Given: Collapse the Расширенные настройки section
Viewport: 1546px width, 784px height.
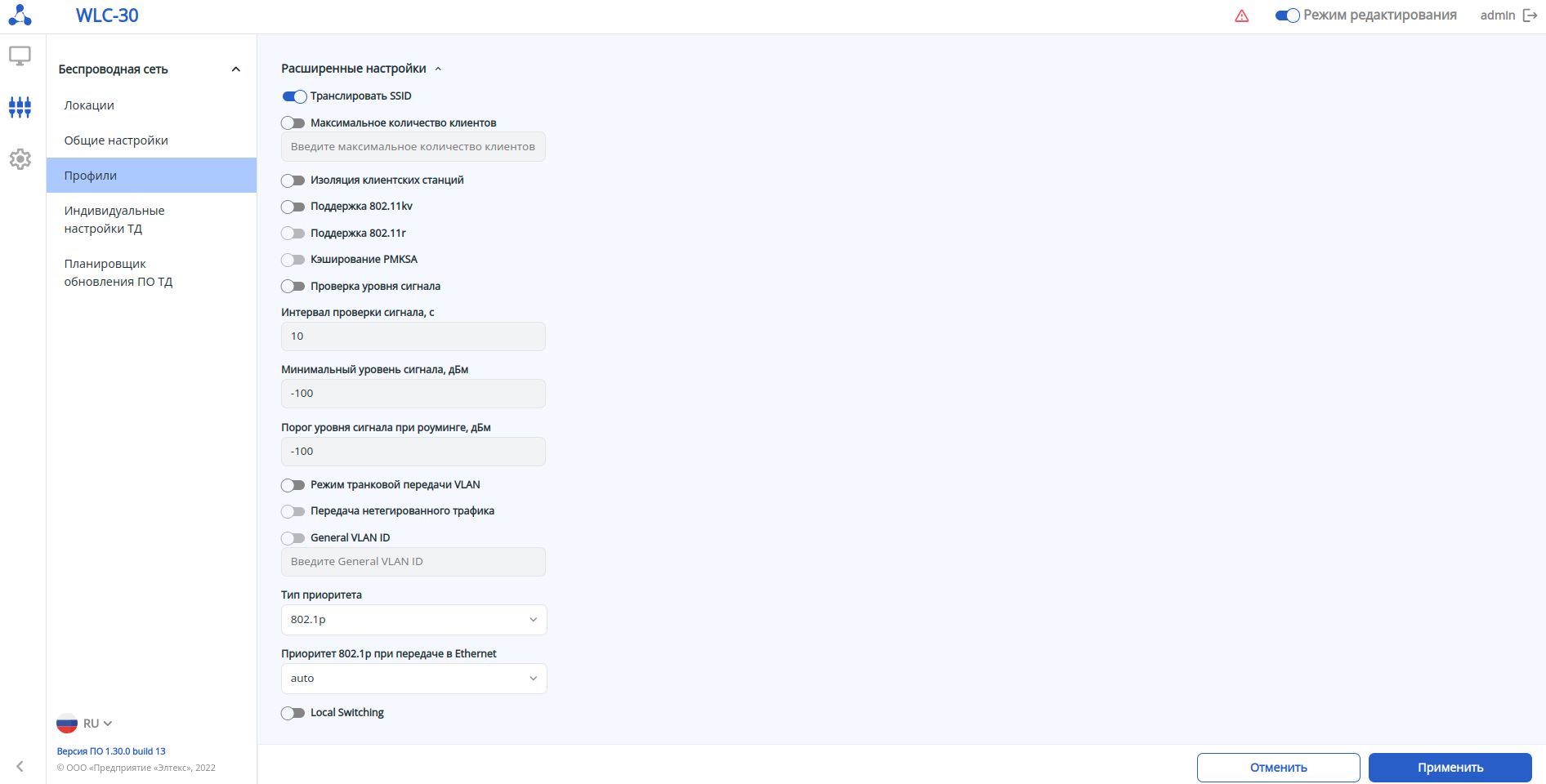Looking at the screenshot, I should (x=438, y=69).
